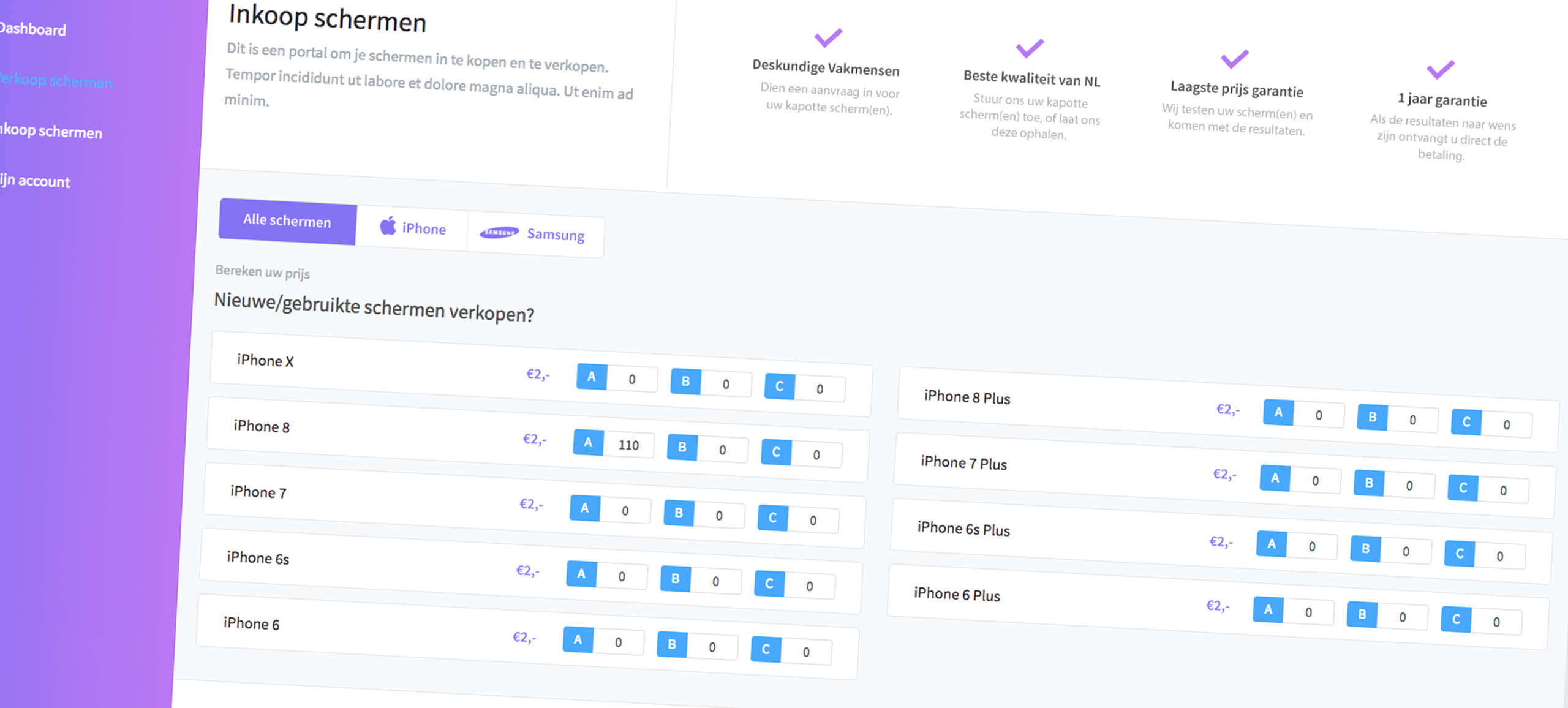This screenshot has width=1568, height=708.
Task: Click the iPhone 6 row label
Action: click(x=251, y=623)
